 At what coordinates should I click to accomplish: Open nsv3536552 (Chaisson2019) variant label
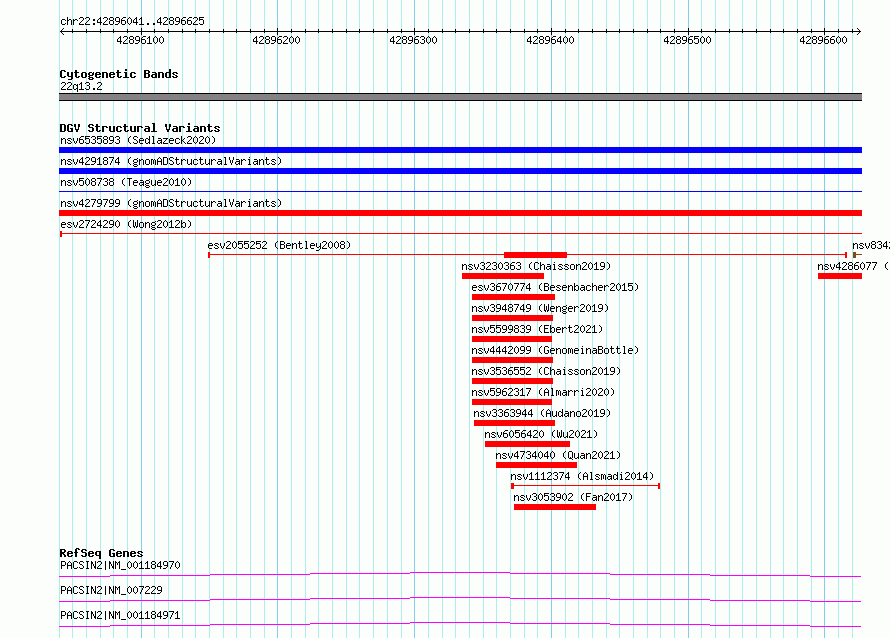point(546,371)
